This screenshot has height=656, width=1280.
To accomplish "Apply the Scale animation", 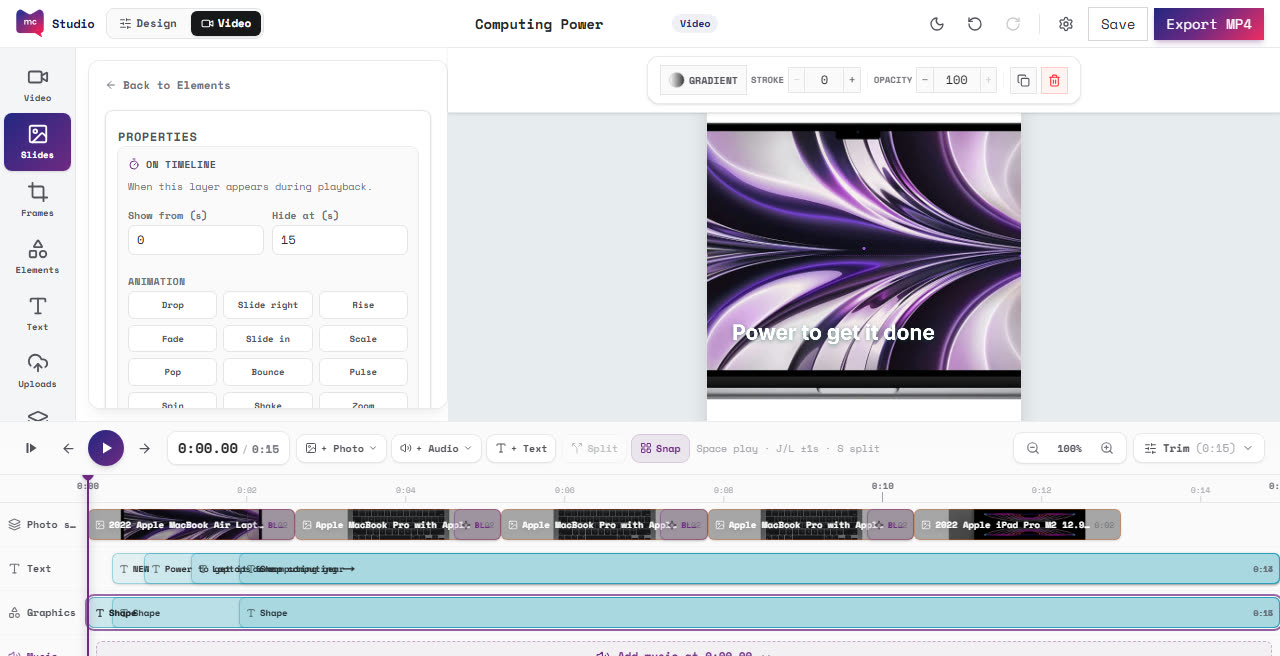I will (x=363, y=339).
